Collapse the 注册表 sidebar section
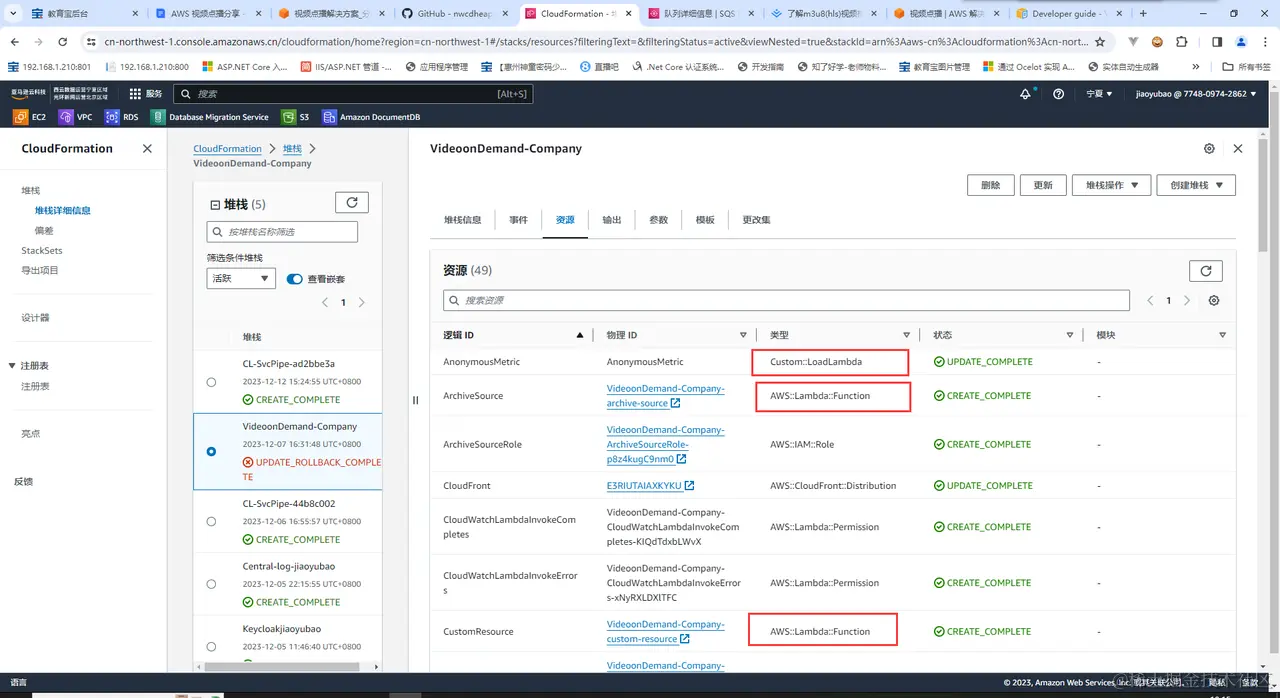Viewport: 1280px width, 698px height. [12, 366]
